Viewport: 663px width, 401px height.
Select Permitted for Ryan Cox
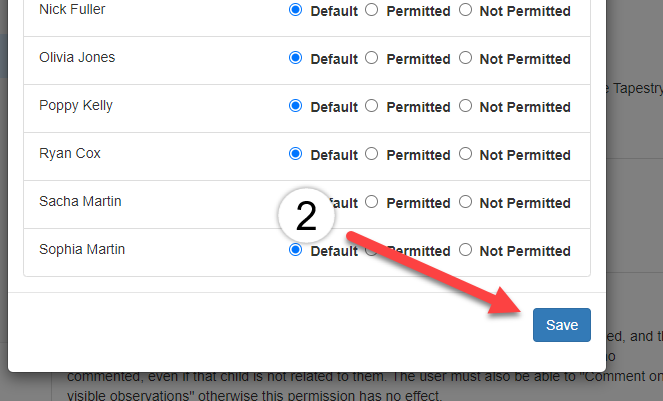tap(372, 154)
